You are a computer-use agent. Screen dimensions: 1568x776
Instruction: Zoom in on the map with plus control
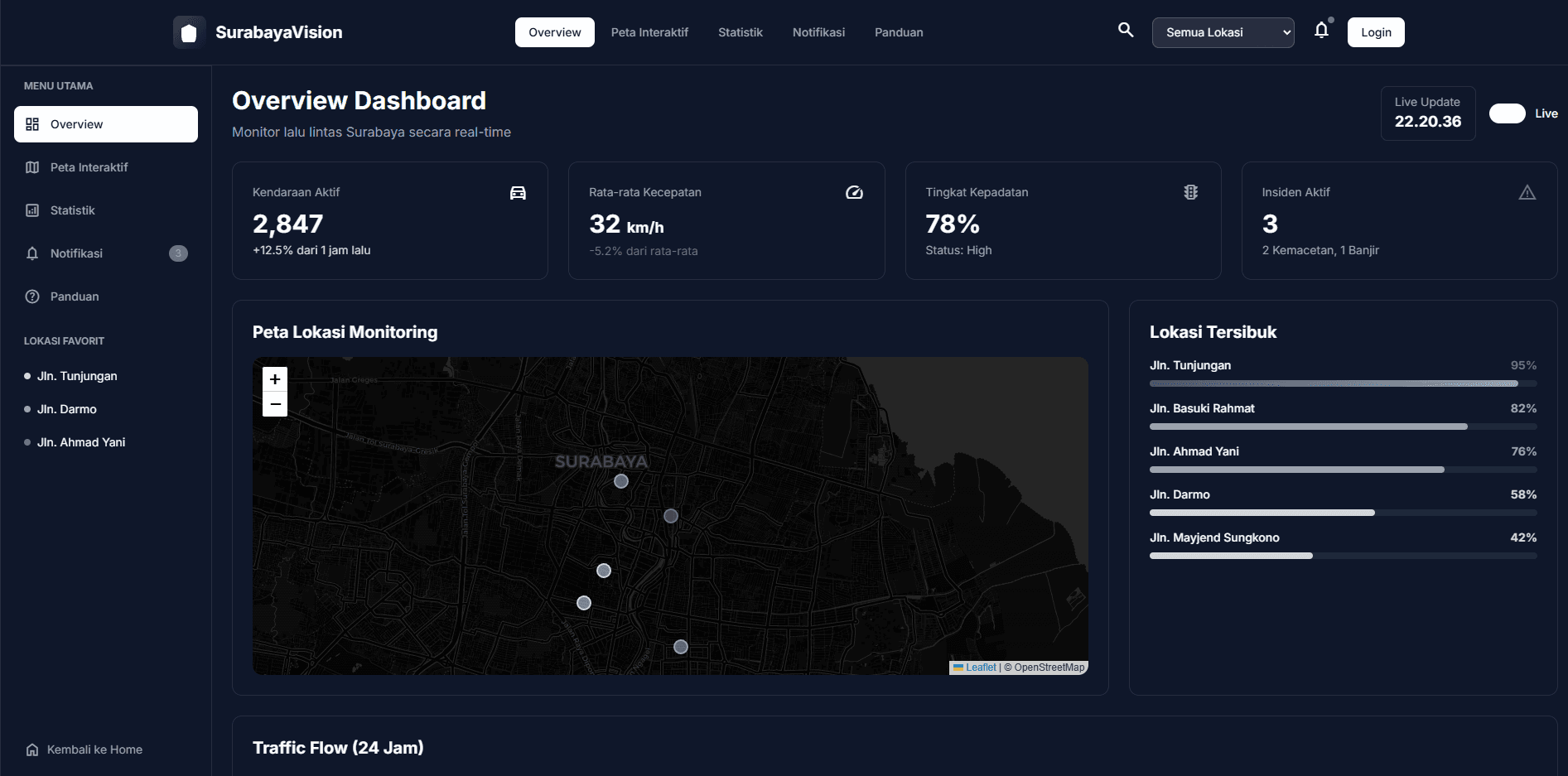pyautogui.click(x=274, y=379)
